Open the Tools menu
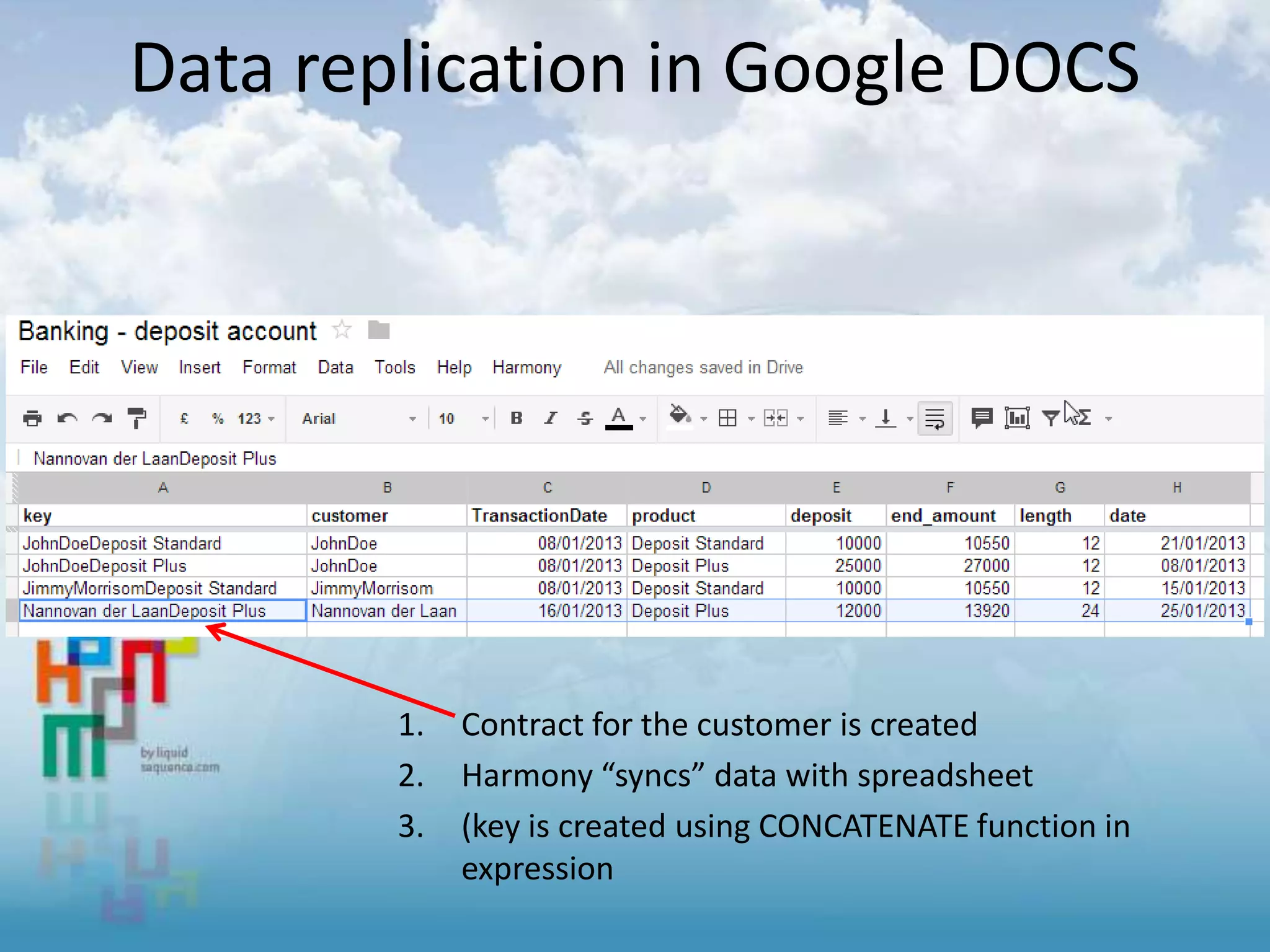The image size is (1270, 952). [394, 367]
